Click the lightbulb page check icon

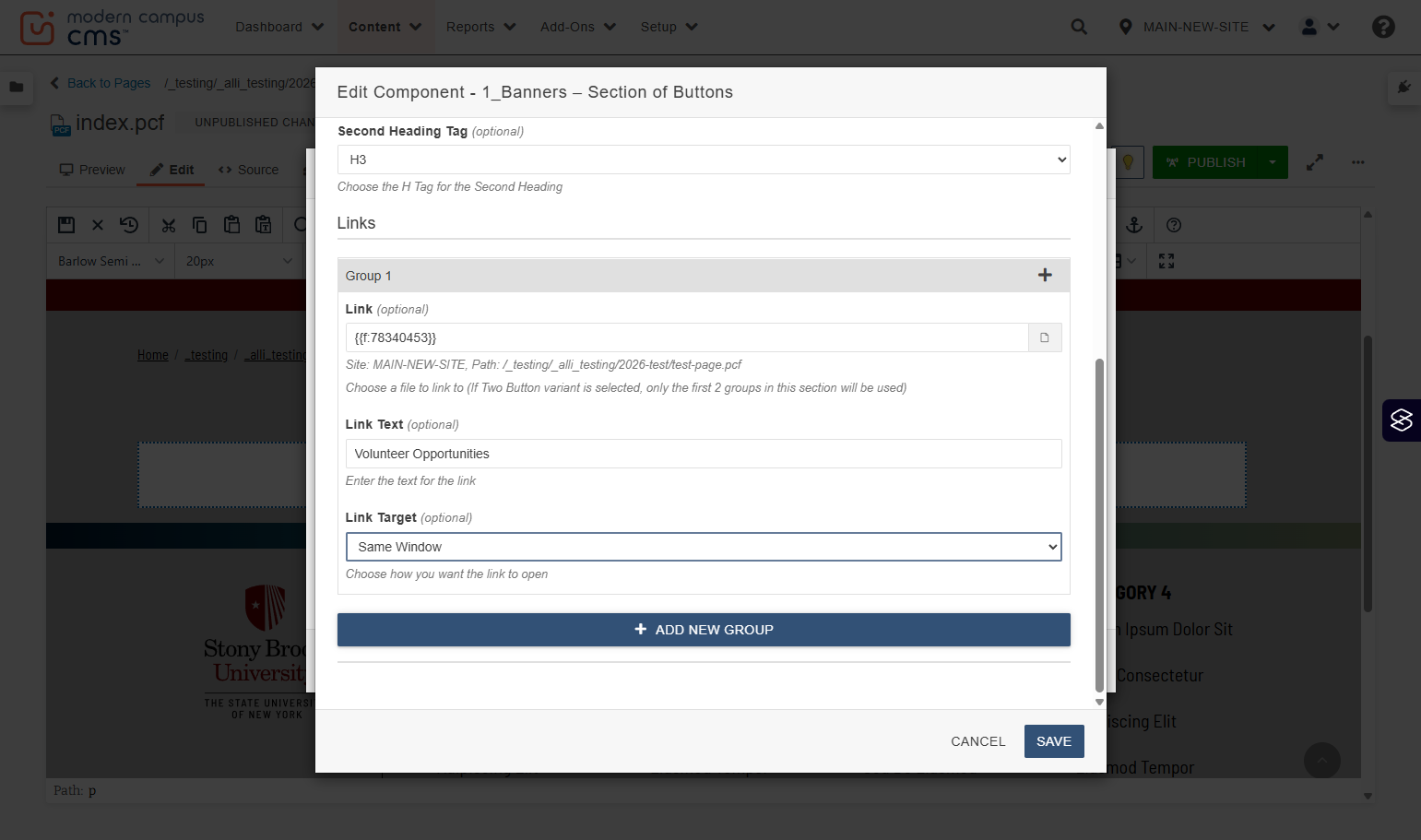pyautogui.click(x=1128, y=162)
